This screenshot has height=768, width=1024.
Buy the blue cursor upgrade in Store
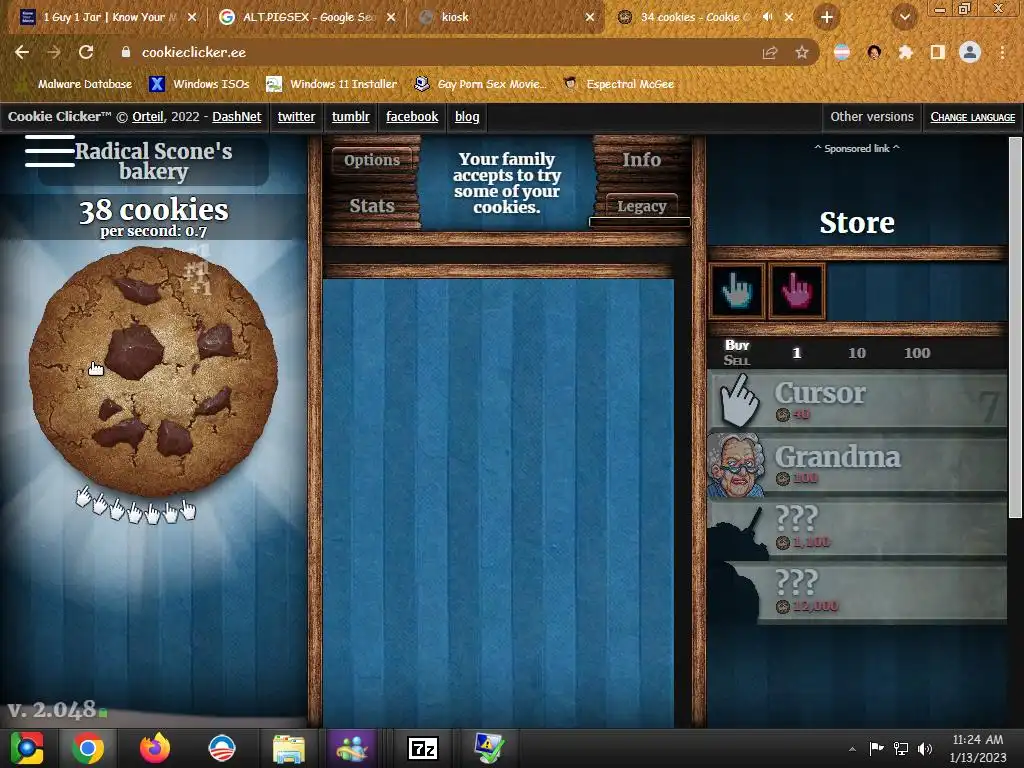tap(737, 291)
